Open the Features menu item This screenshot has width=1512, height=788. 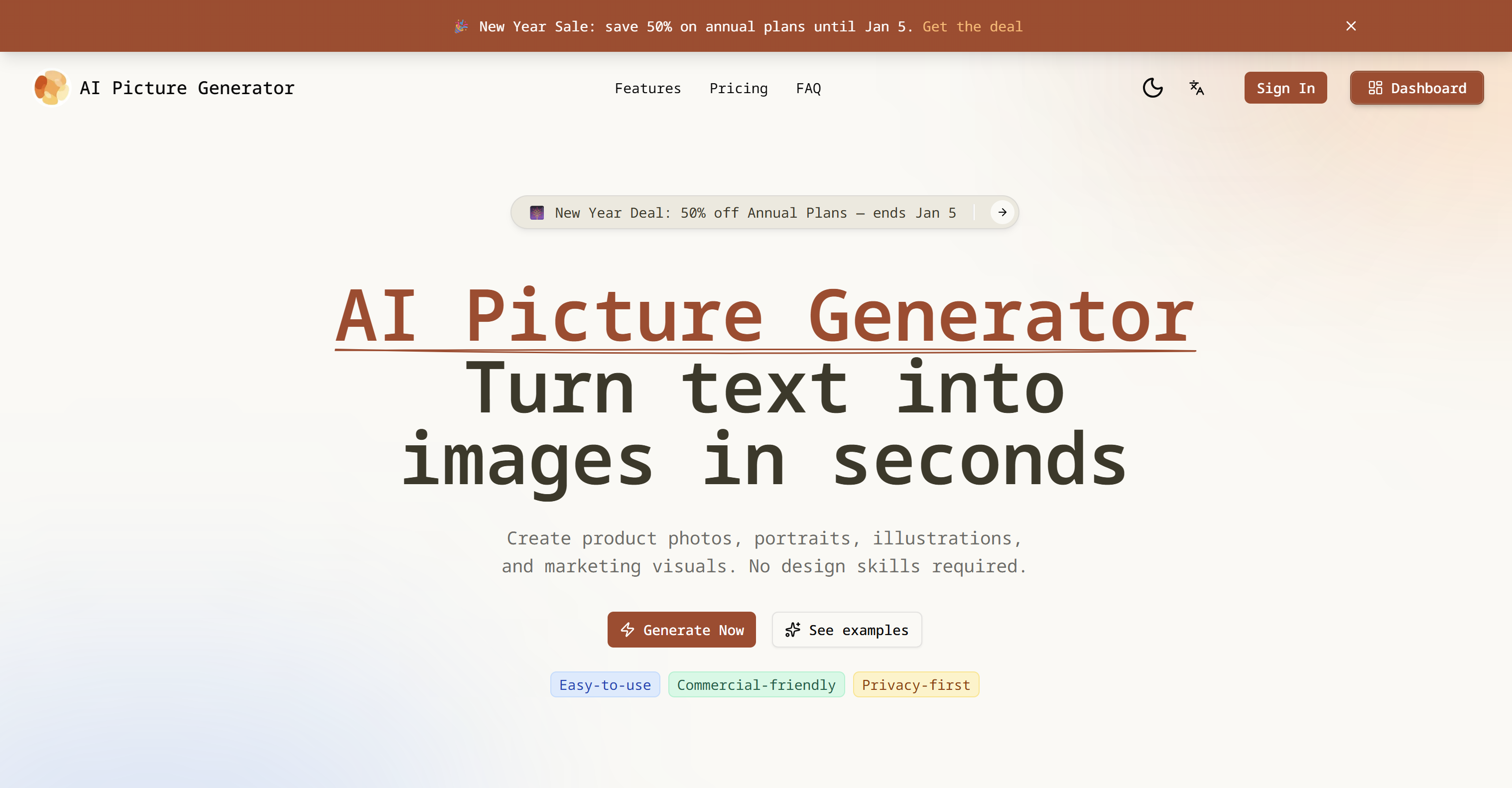coord(648,88)
